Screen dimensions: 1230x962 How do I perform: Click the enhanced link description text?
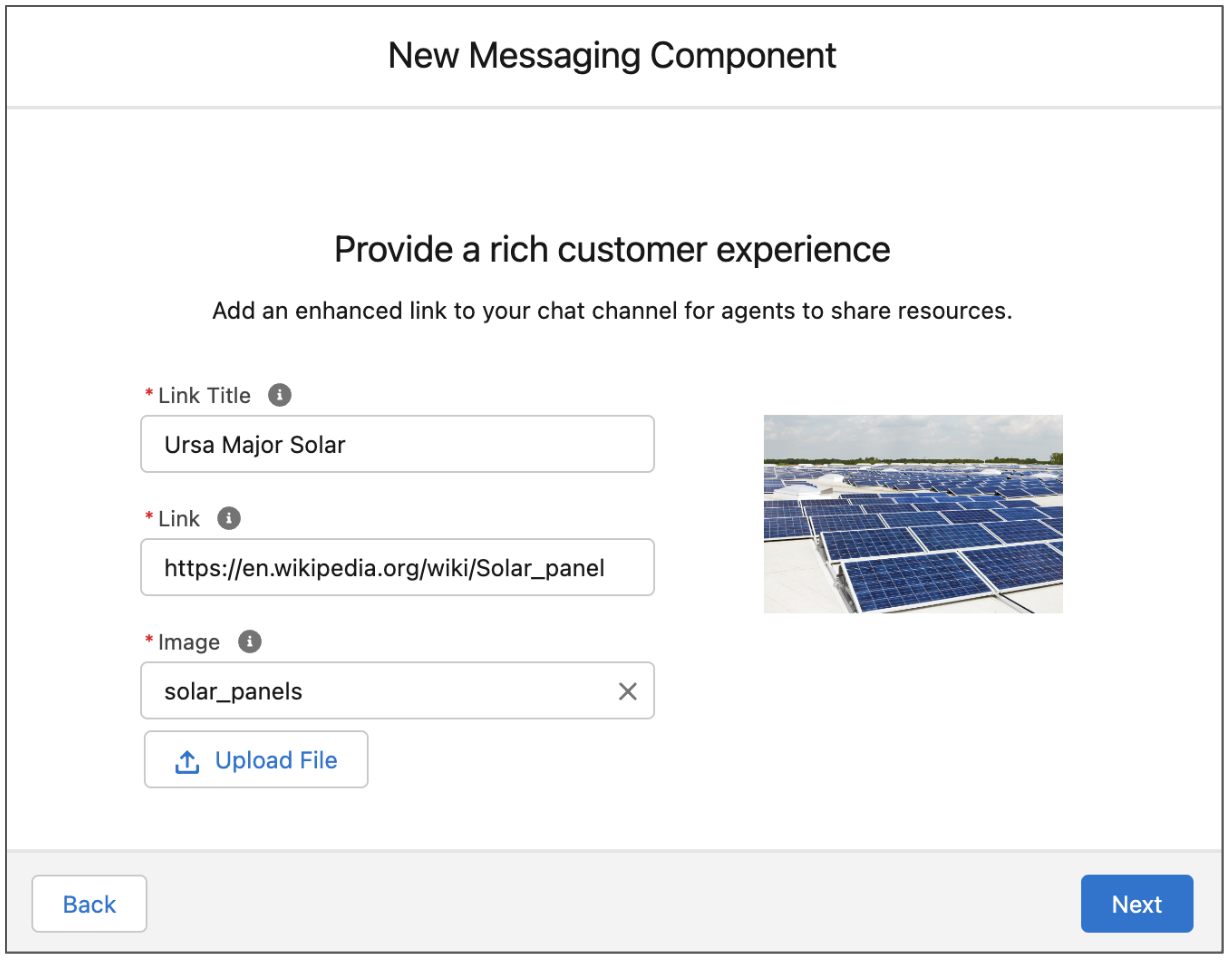tap(612, 311)
